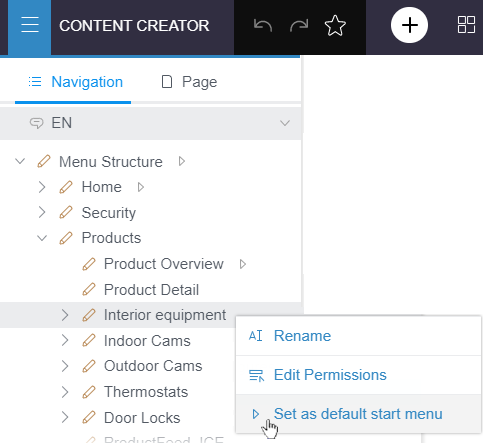Click the speech bubble language icon
483x443 pixels.
click(36, 123)
